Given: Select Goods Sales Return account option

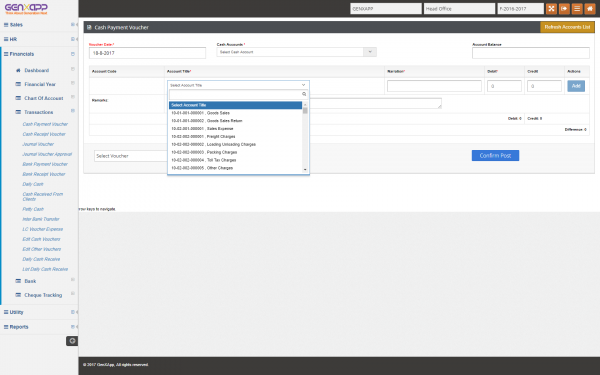Looking at the screenshot, I should 236,121.
